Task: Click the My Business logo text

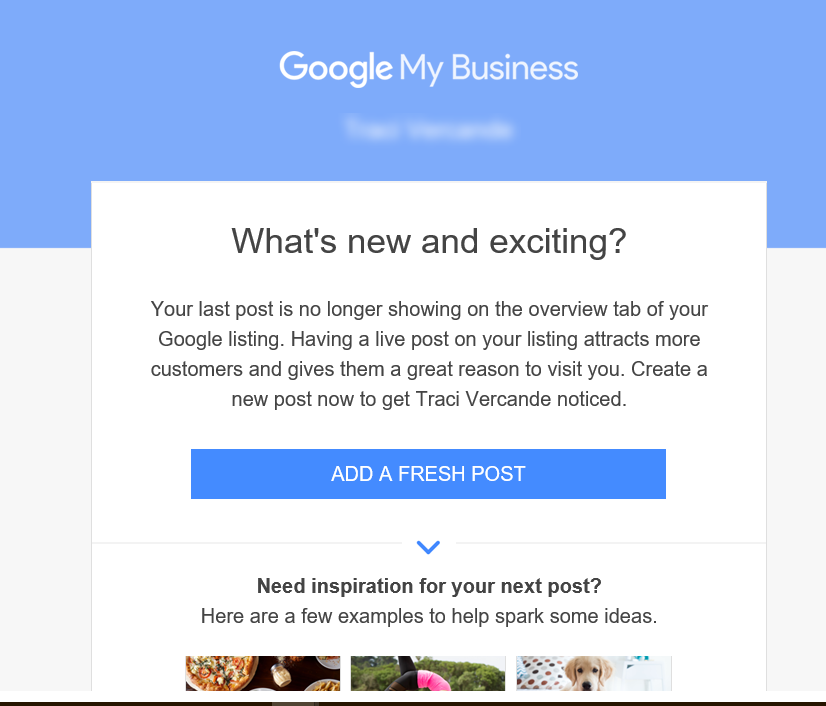Action: pos(488,68)
